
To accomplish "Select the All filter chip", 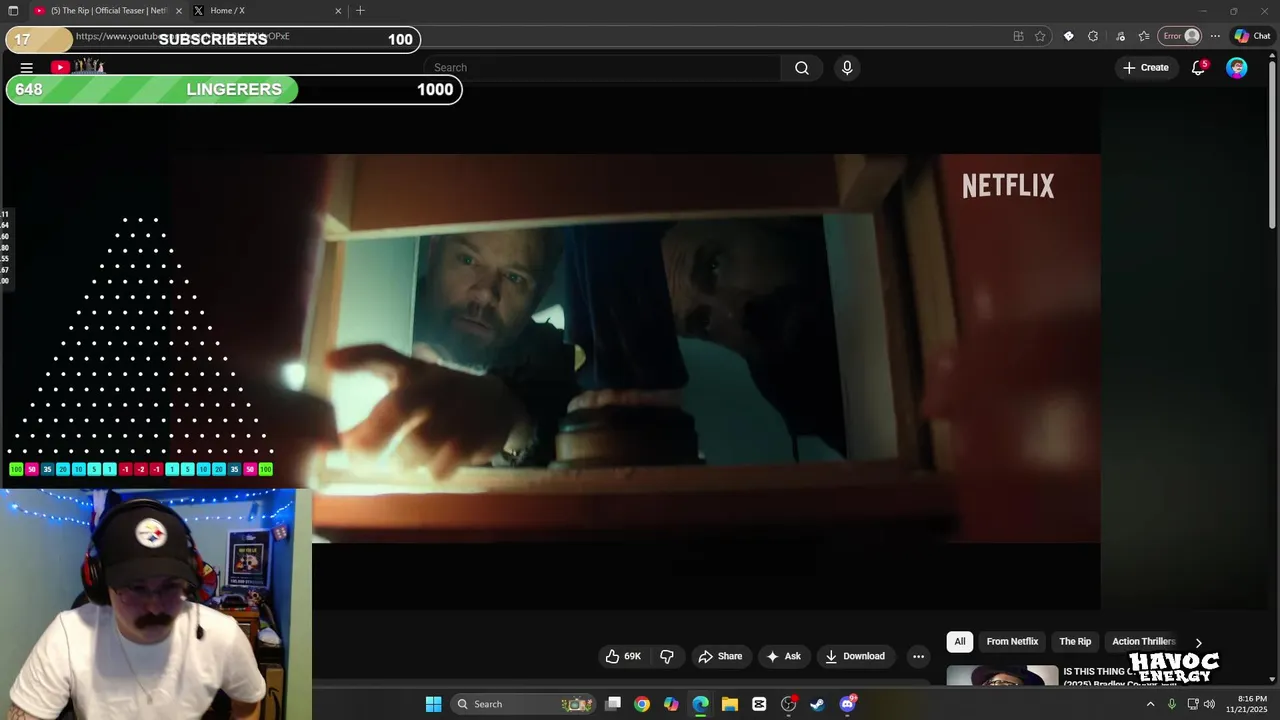I will (x=960, y=642).
